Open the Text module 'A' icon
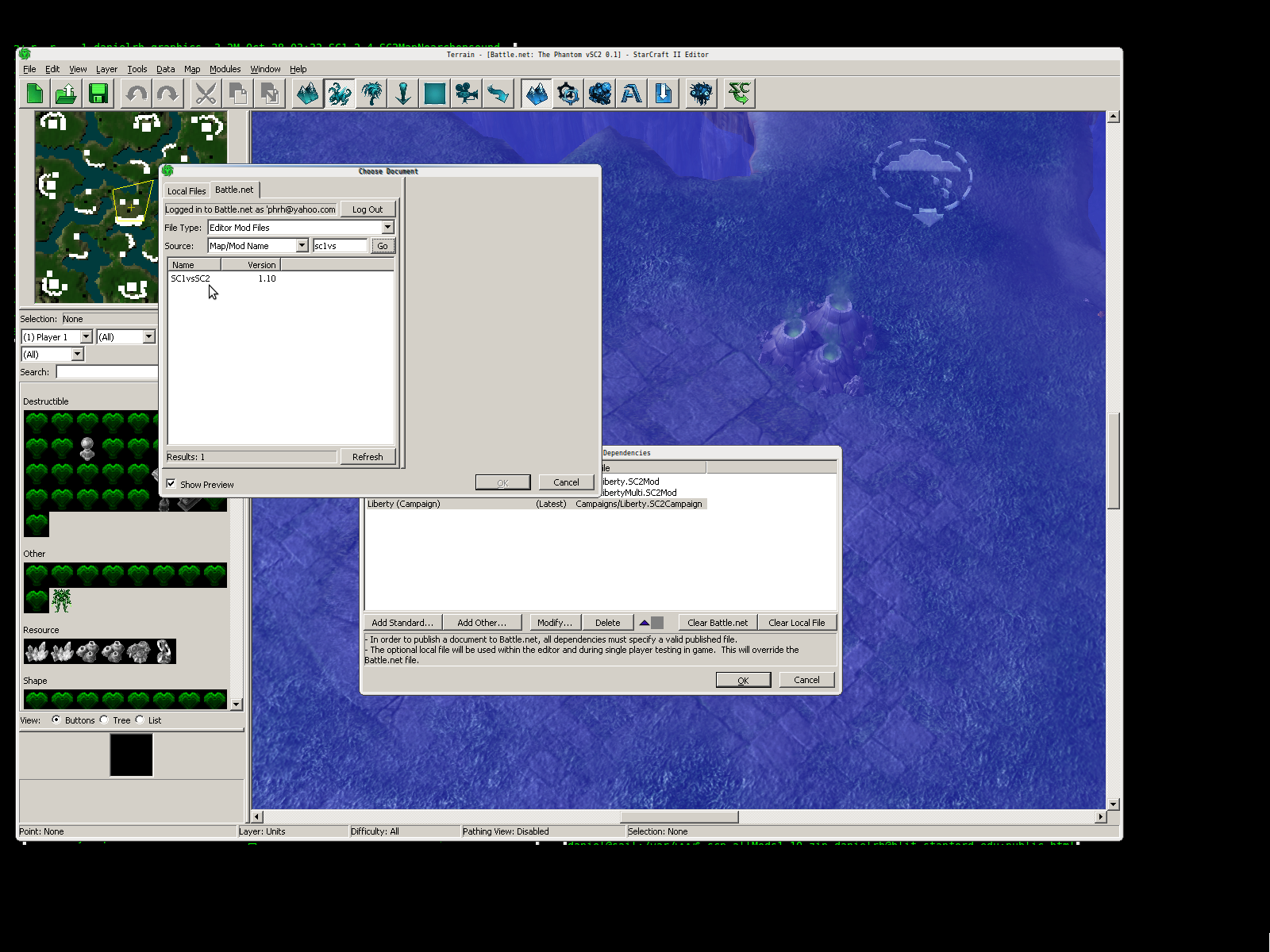This screenshot has height=952, width=1270. (632, 94)
